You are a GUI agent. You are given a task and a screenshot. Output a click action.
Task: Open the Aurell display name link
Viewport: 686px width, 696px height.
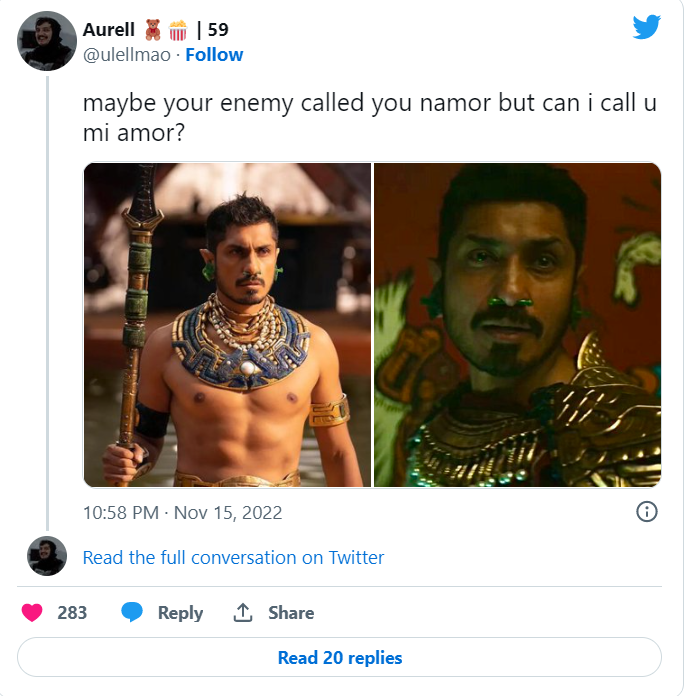[x=108, y=30]
